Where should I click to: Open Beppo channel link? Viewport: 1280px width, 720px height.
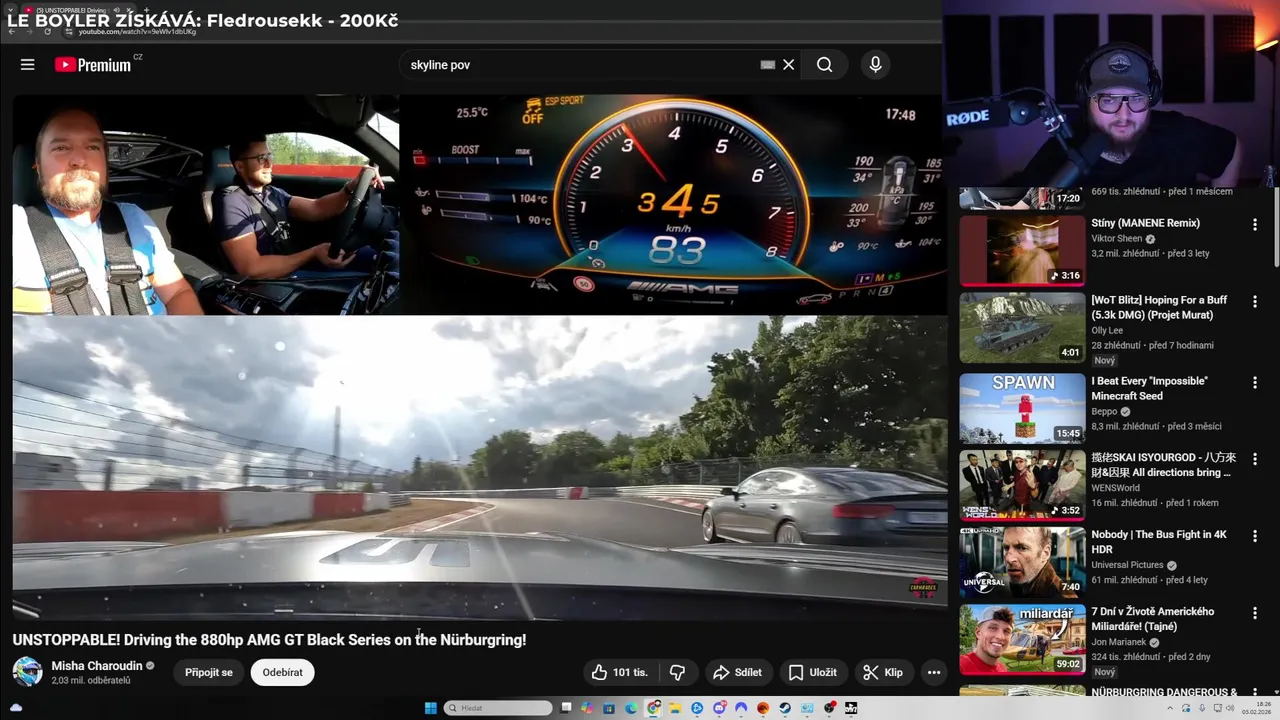click(x=1105, y=412)
